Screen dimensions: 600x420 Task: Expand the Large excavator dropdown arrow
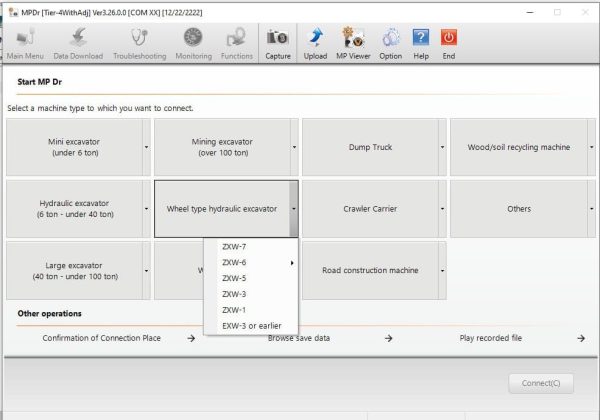(x=147, y=270)
